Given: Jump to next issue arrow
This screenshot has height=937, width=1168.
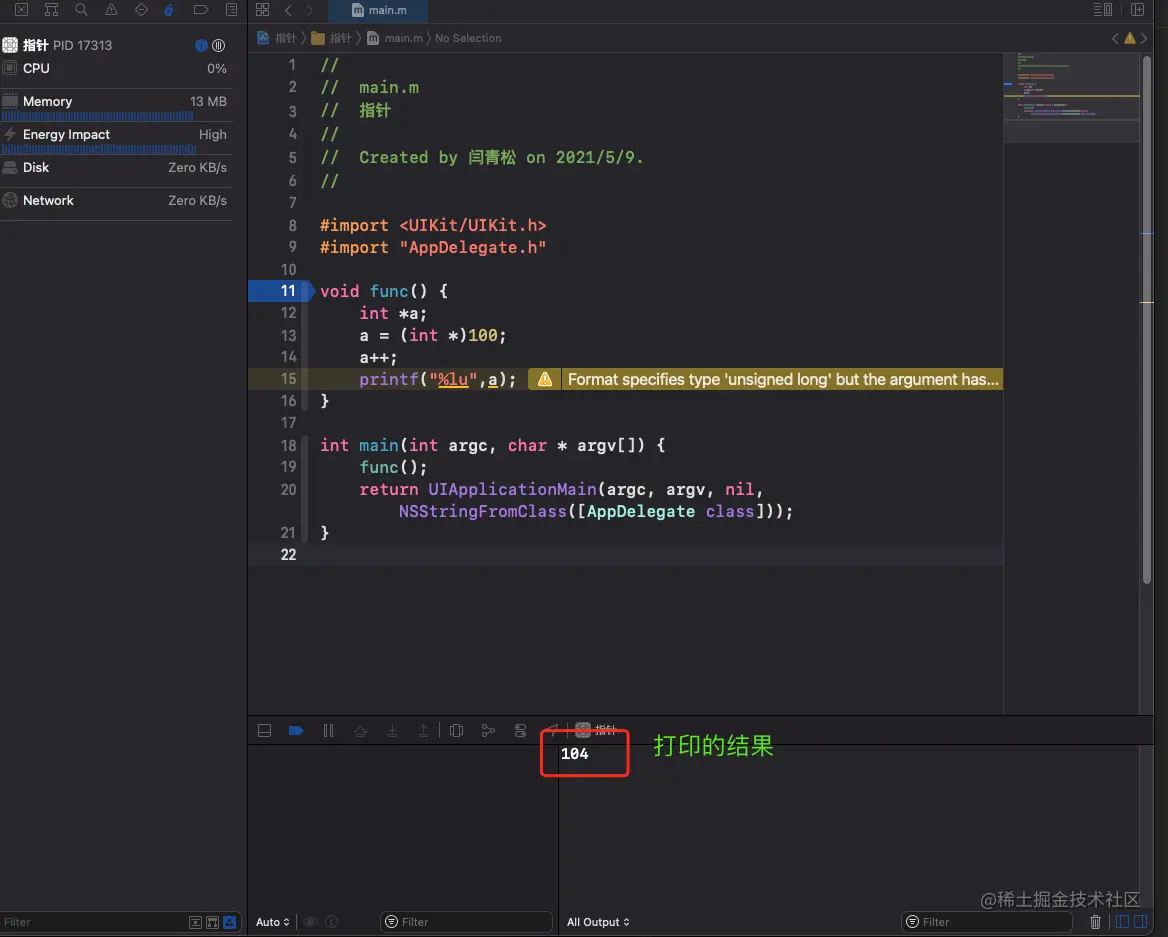Looking at the screenshot, I should [1144, 38].
